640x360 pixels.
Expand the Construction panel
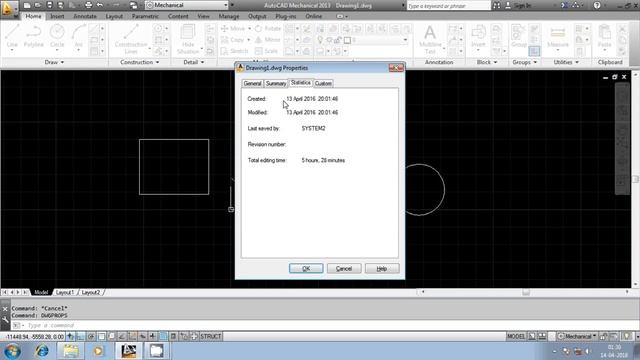(140, 62)
